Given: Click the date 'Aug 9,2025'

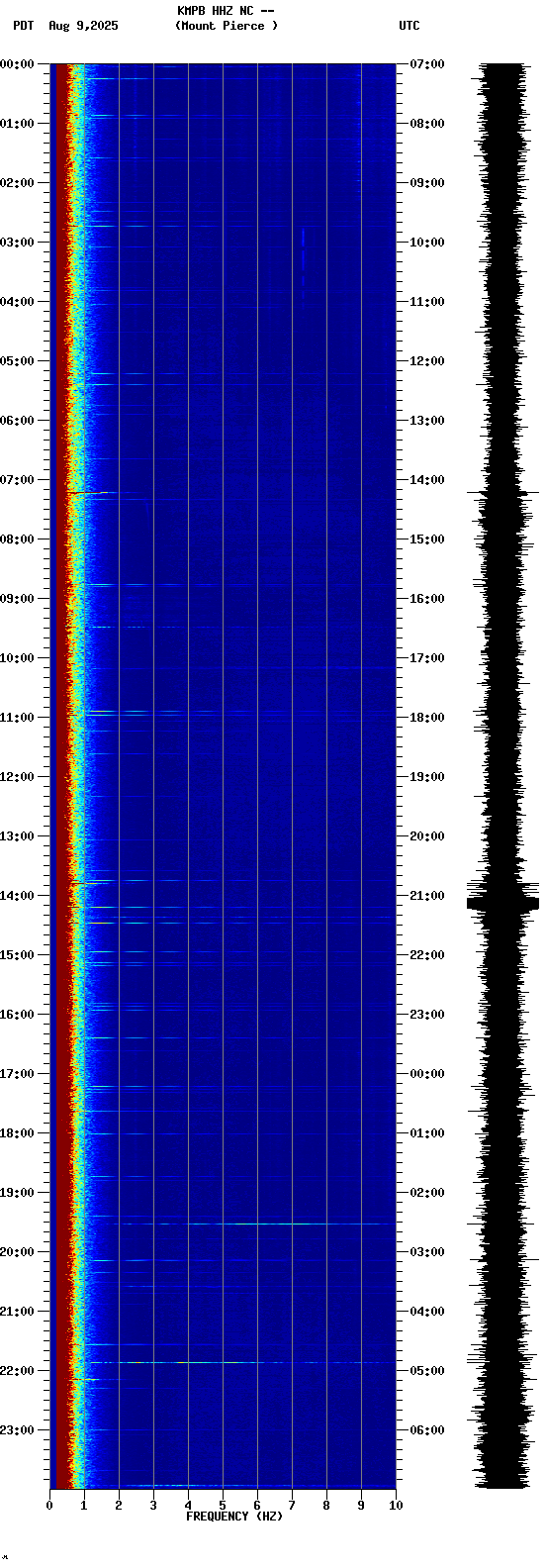Looking at the screenshot, I should (83, 26).
